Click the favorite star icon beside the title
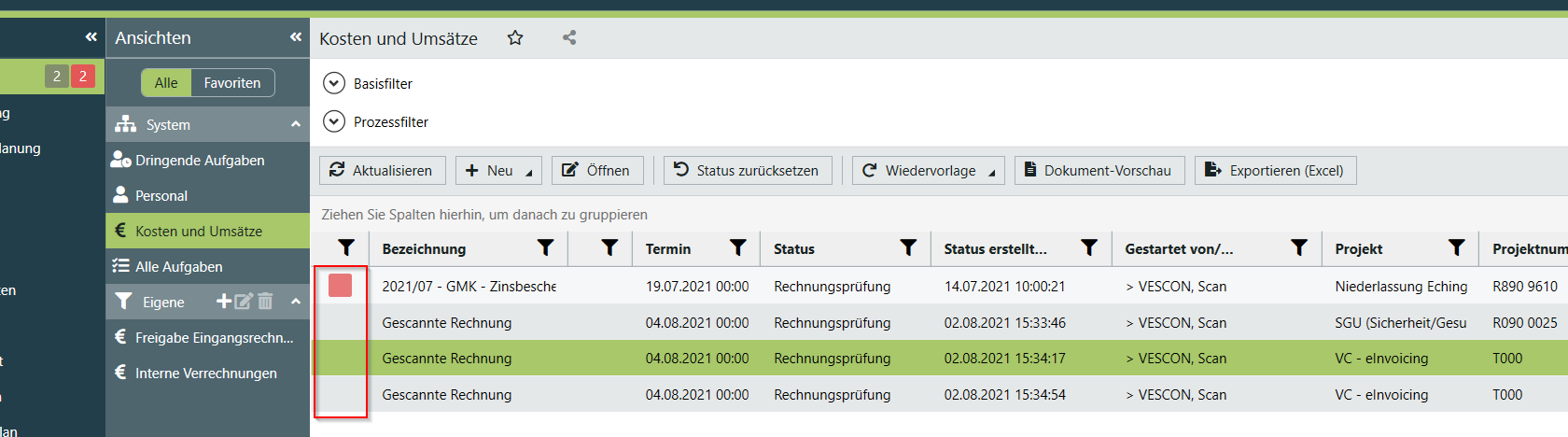Screen dimensions: 1568x437 (x=515, y=38)
